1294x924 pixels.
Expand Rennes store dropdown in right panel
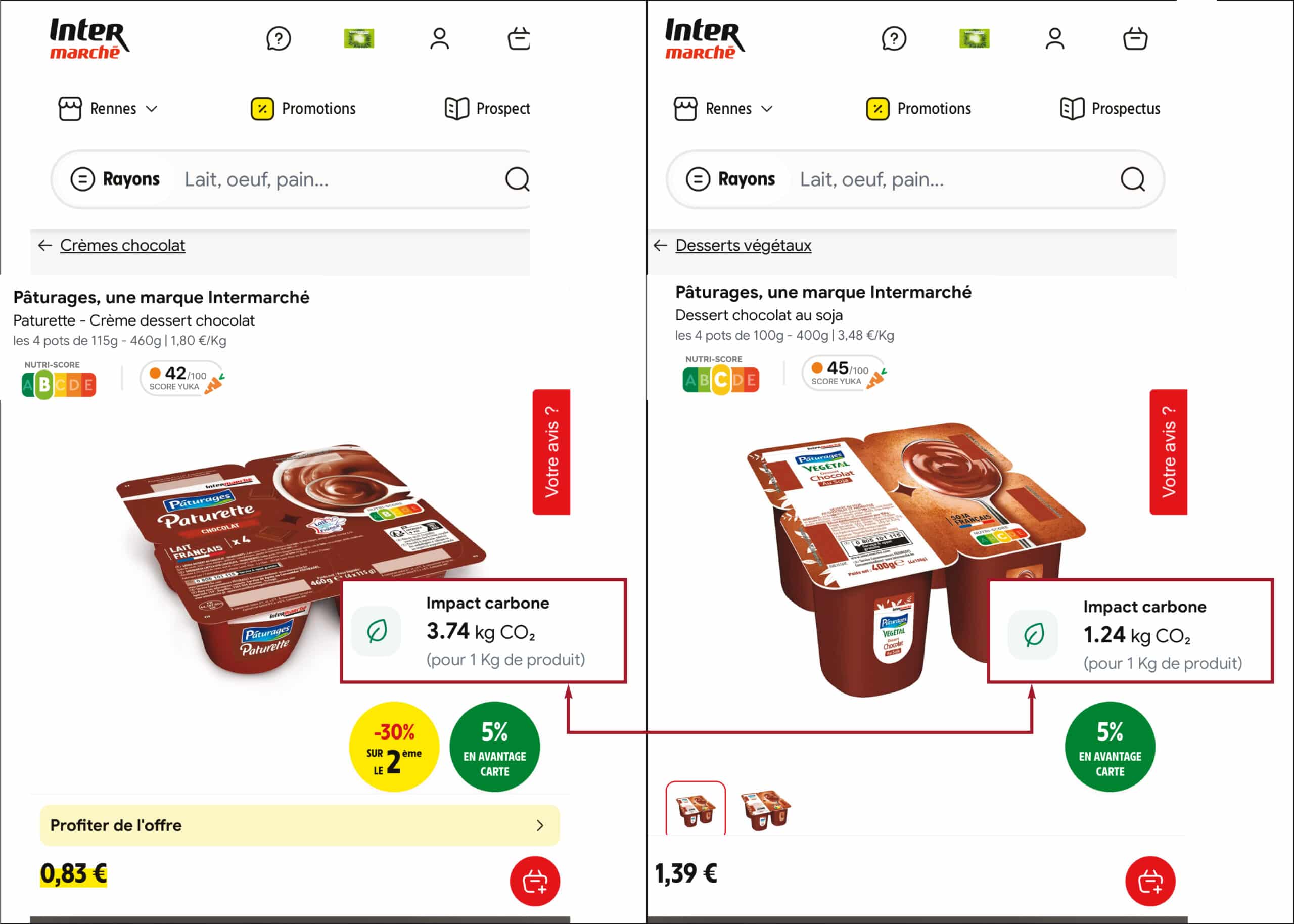pyautogui.click(x=723, y=108)
